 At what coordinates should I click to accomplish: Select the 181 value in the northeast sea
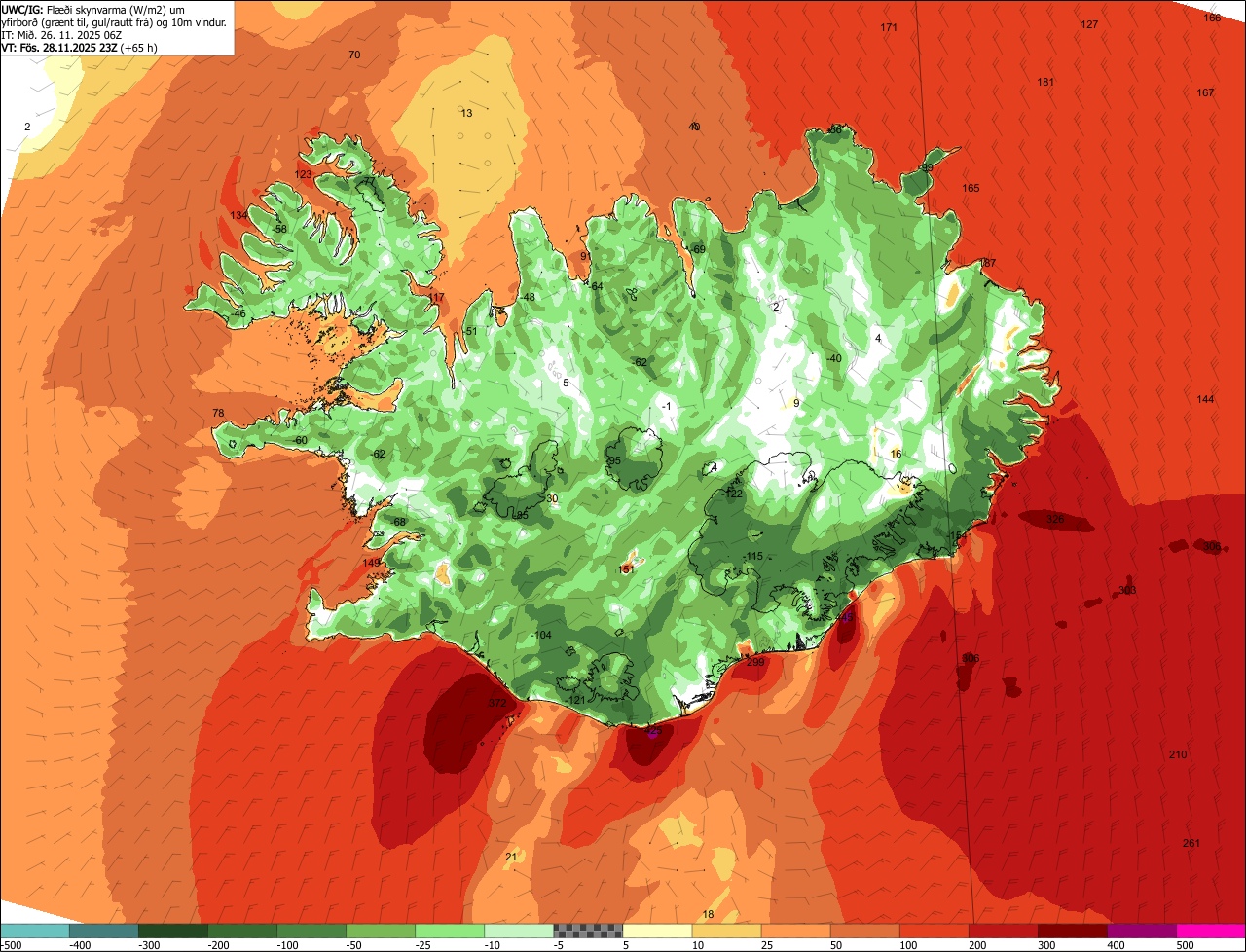coord(1045,82)
